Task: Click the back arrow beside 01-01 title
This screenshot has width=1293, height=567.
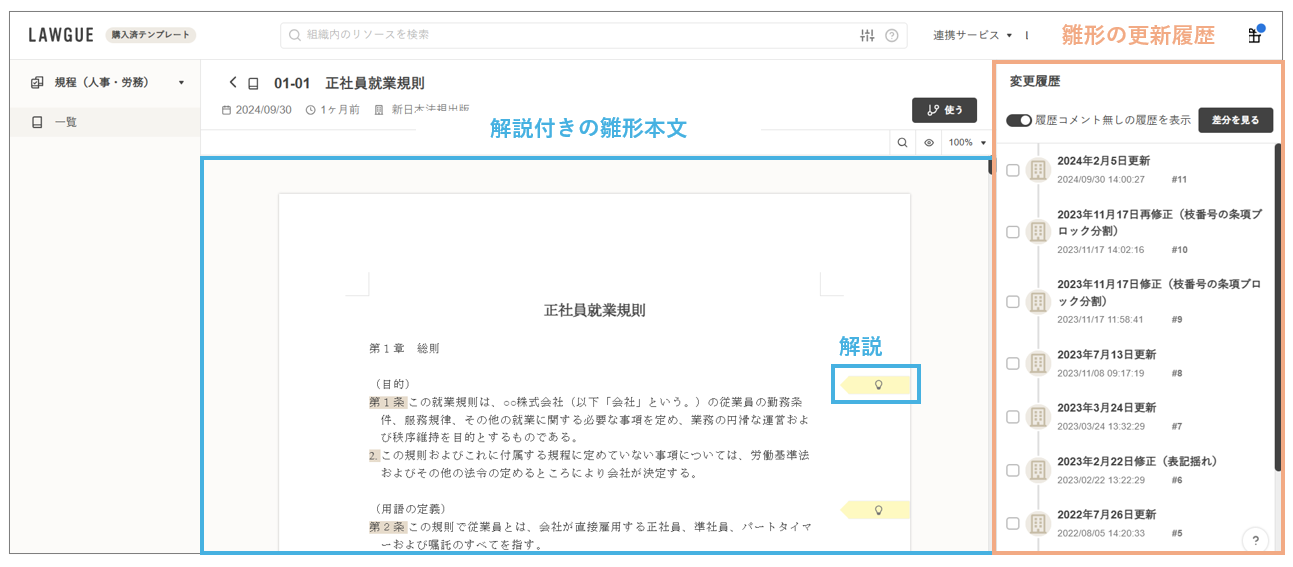Action: [x=233, y=83]
